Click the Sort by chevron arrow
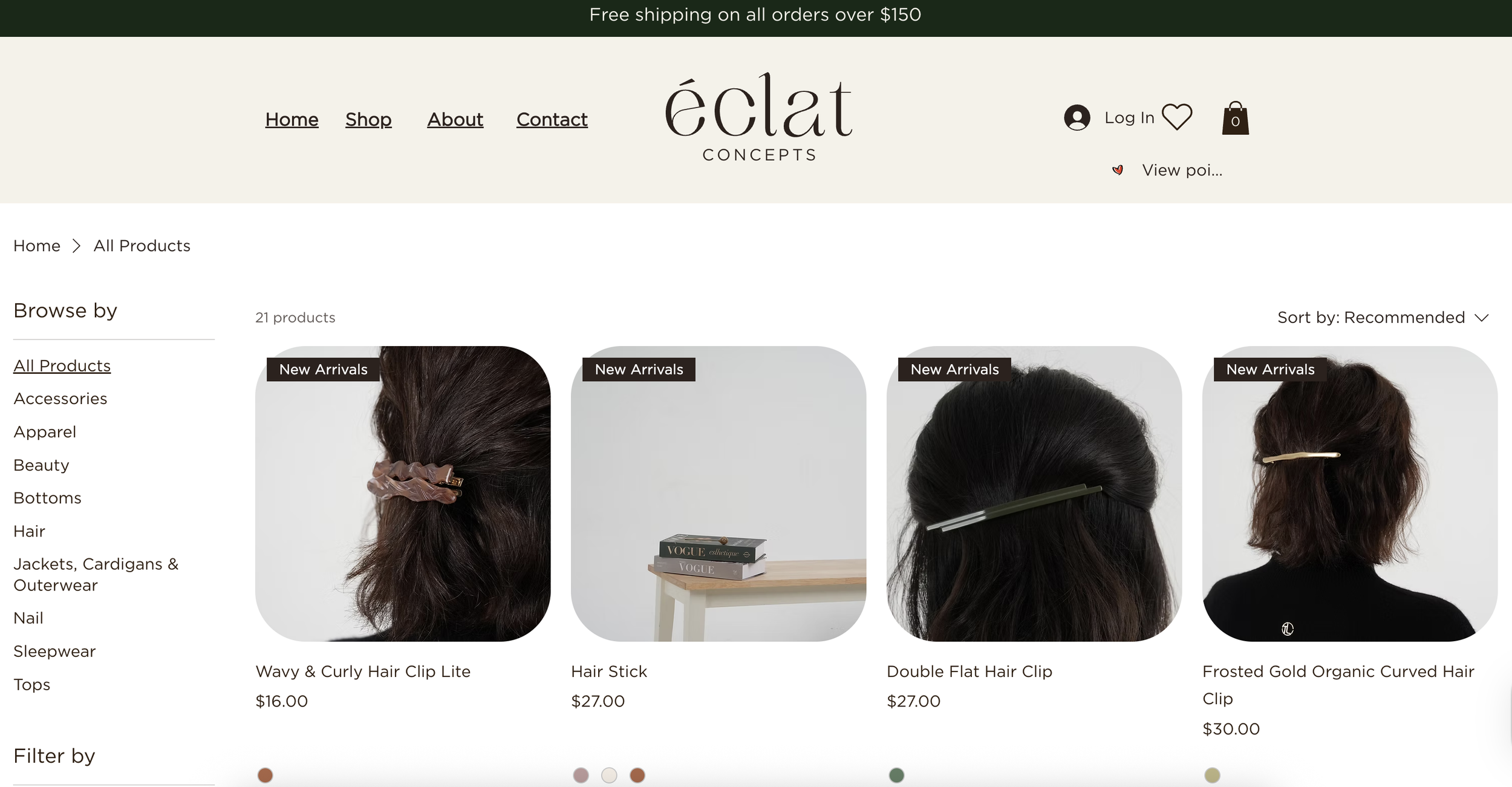The height and width of the screenshot is (787, 1512). (1481, 318)
